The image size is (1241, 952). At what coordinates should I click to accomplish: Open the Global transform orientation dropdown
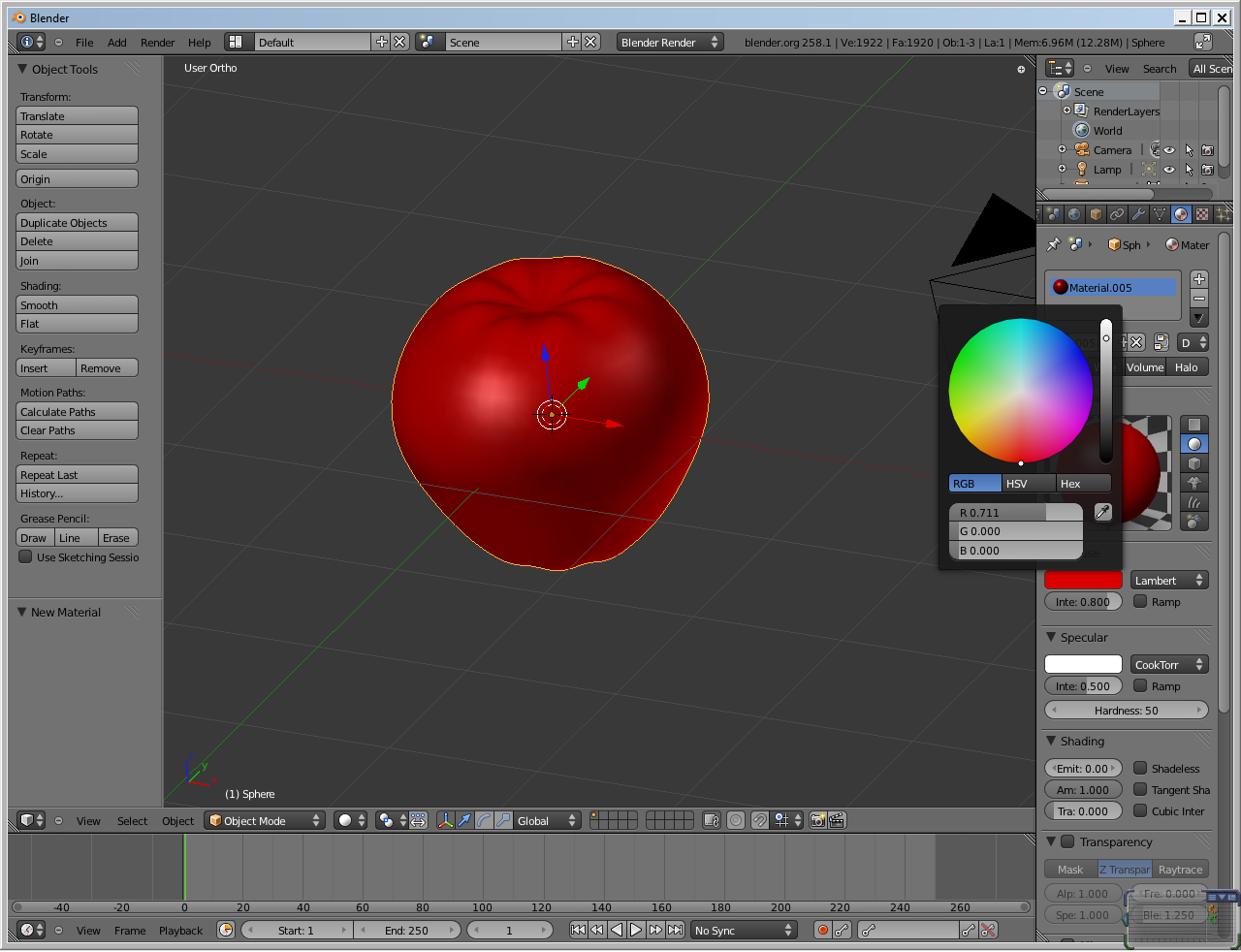pyautogui.click(x=543, y=820)
